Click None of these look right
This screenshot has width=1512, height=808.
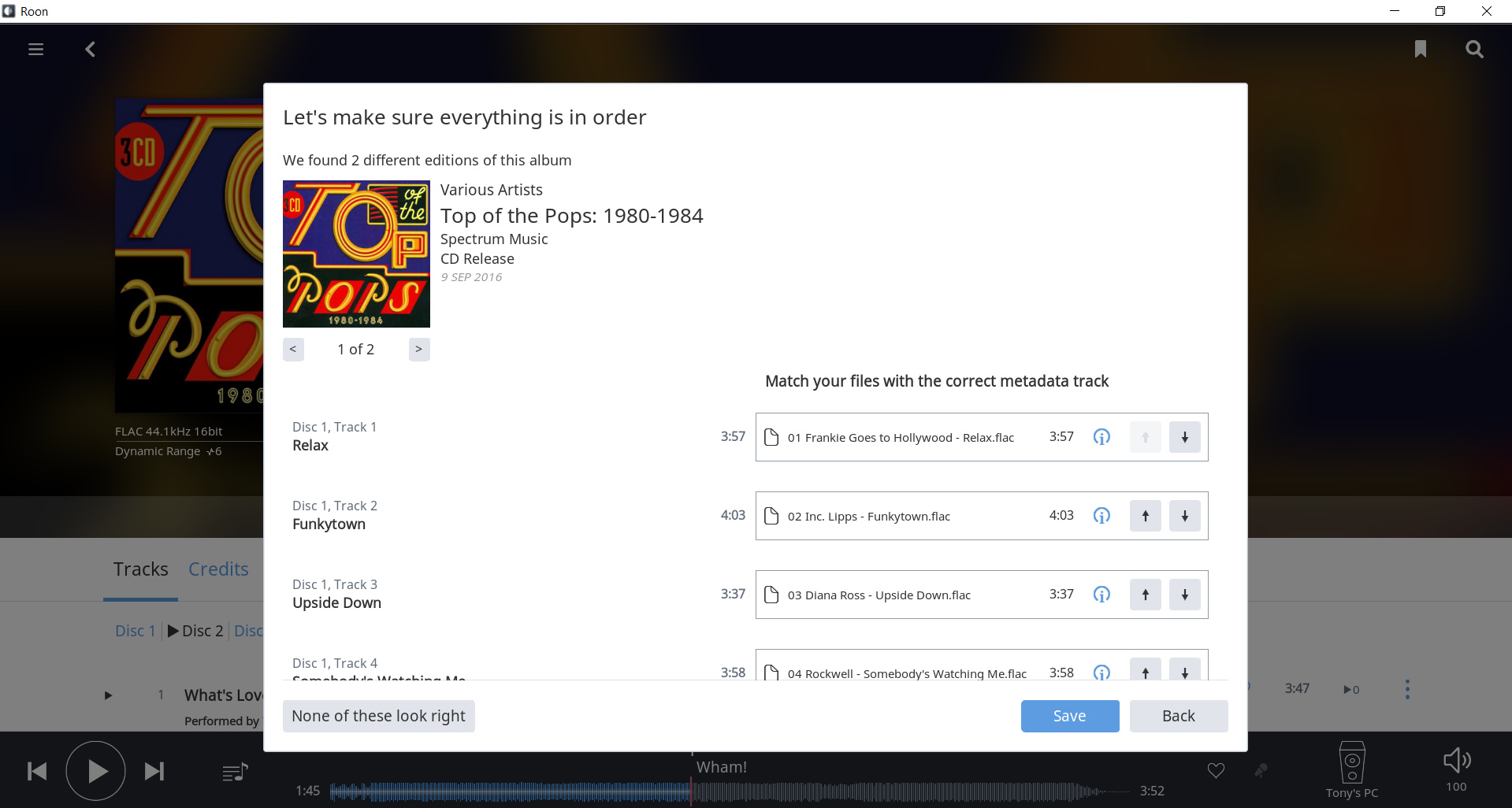pyautogui.click(x=378, y=716)
